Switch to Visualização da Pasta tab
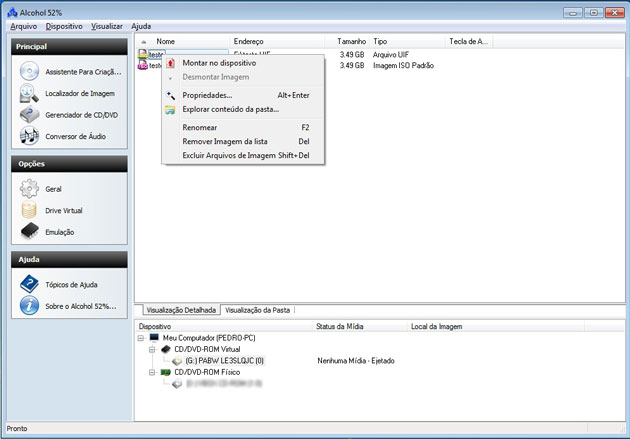Image resolution: width=630 pixels, height=439 pixels. 258,310
